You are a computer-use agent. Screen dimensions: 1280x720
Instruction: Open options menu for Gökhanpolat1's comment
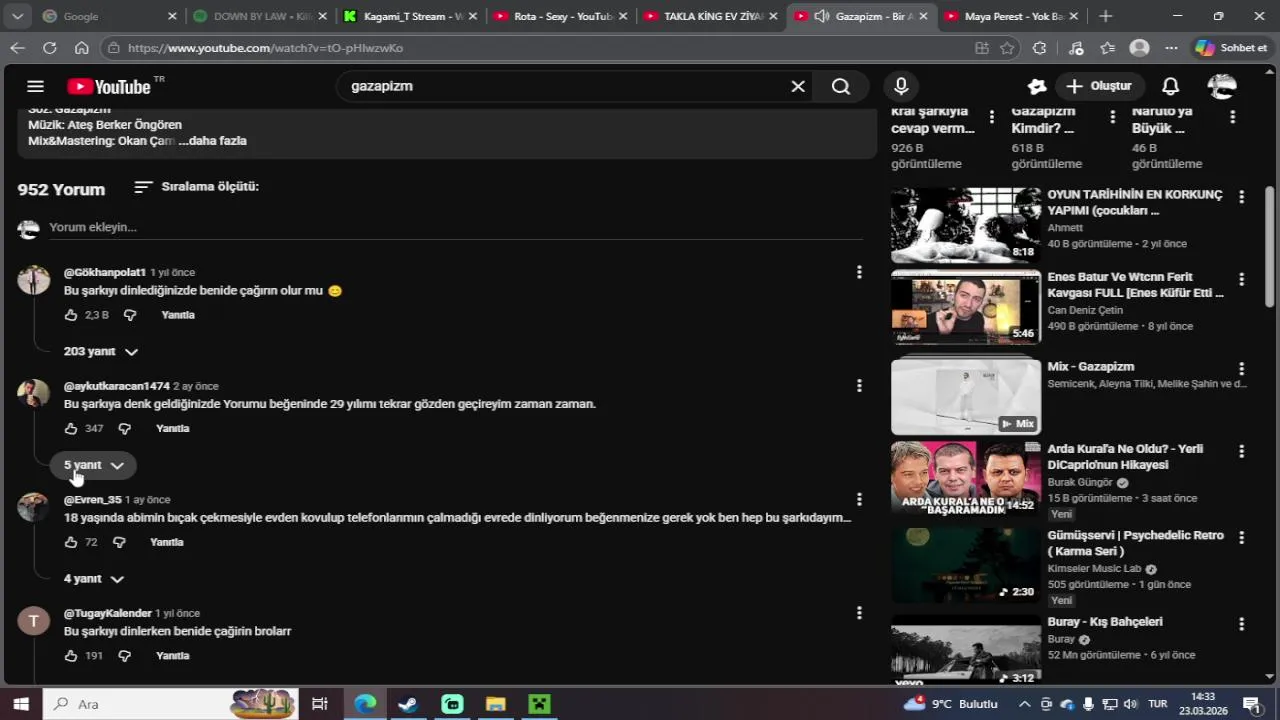[x=859, y=272]
